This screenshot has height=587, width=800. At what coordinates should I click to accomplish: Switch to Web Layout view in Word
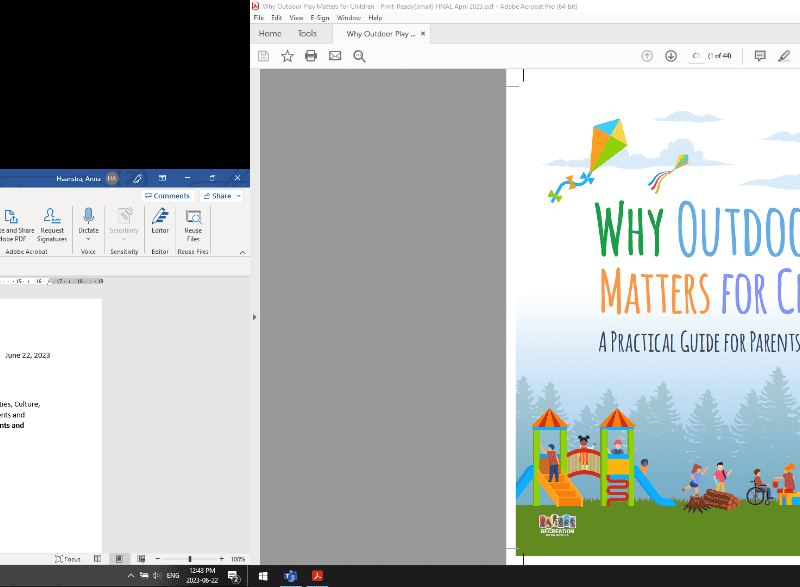[x=139, y=559]
